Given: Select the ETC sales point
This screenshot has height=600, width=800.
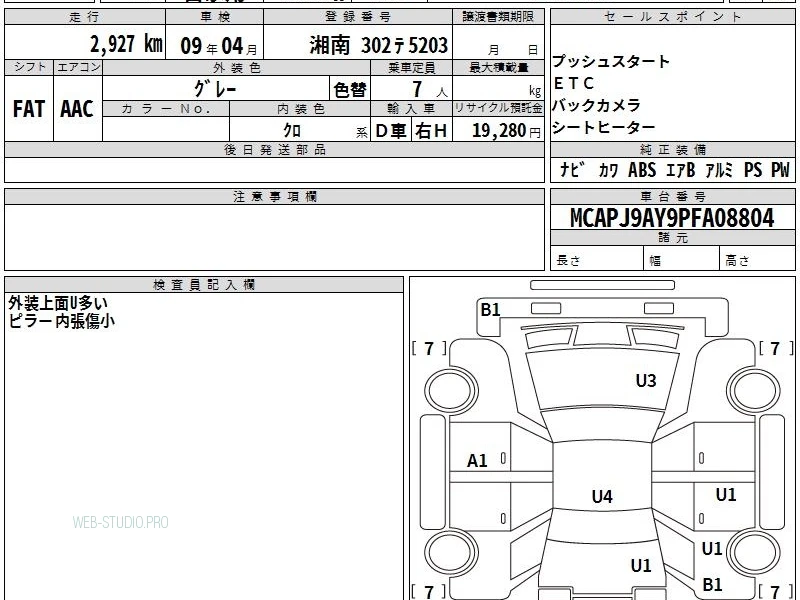Looking at the screenshot, I should pos(574,83).
